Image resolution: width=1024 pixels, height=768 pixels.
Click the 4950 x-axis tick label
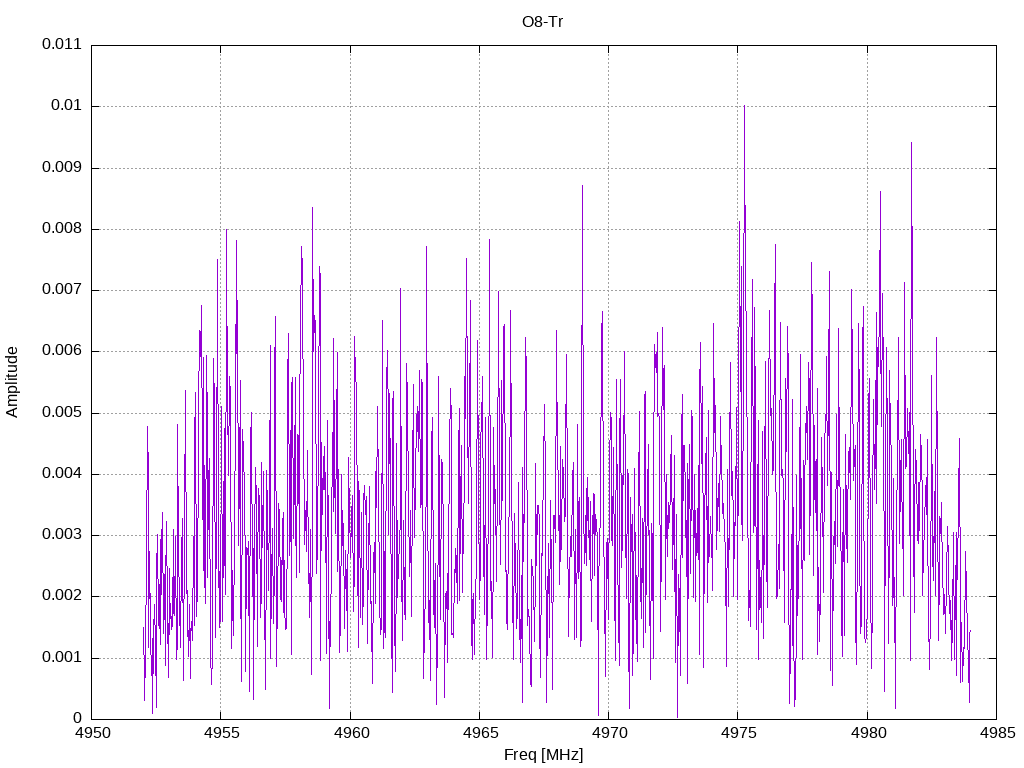[93, 733]
